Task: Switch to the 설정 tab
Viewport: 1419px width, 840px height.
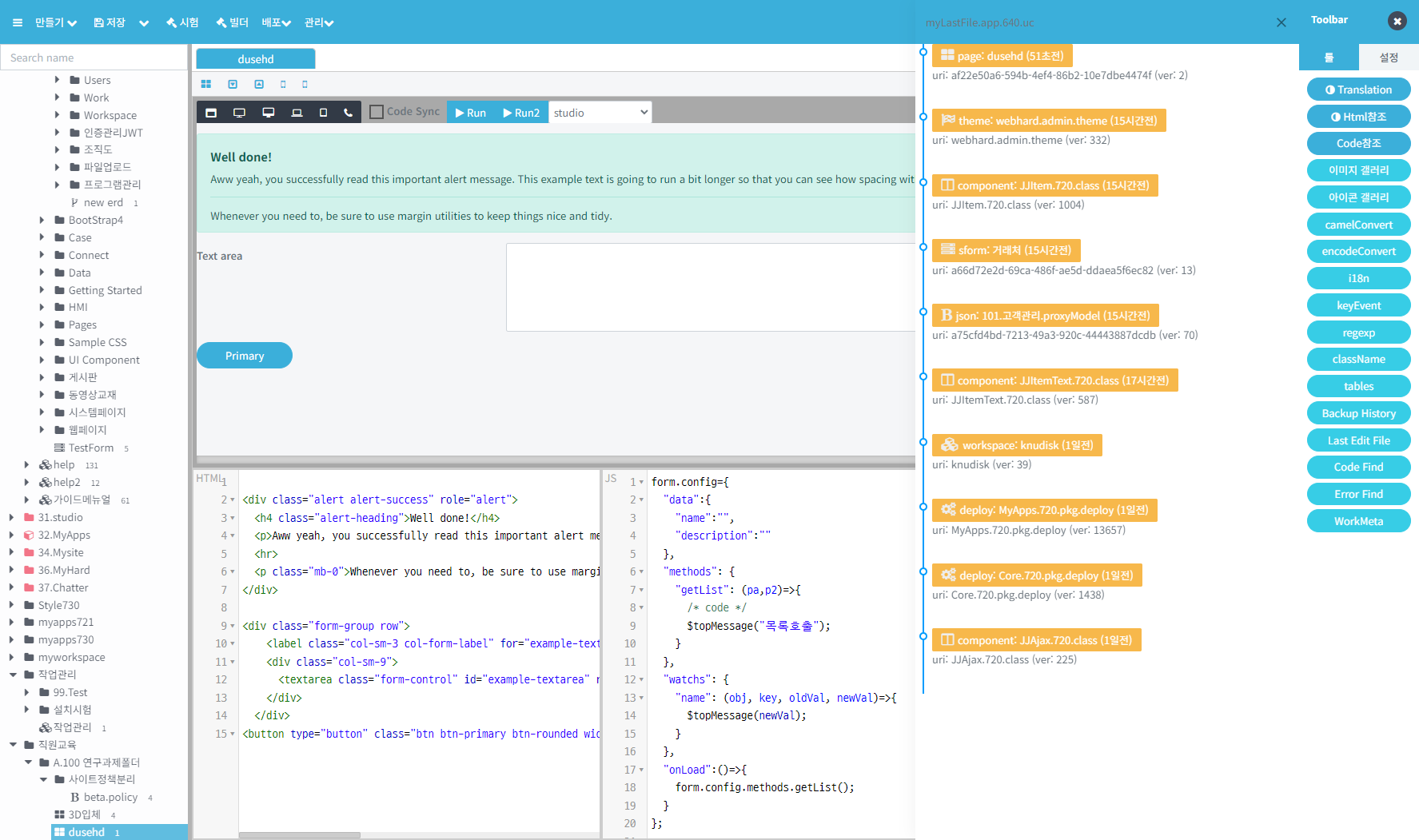Action: point(1389,58)
